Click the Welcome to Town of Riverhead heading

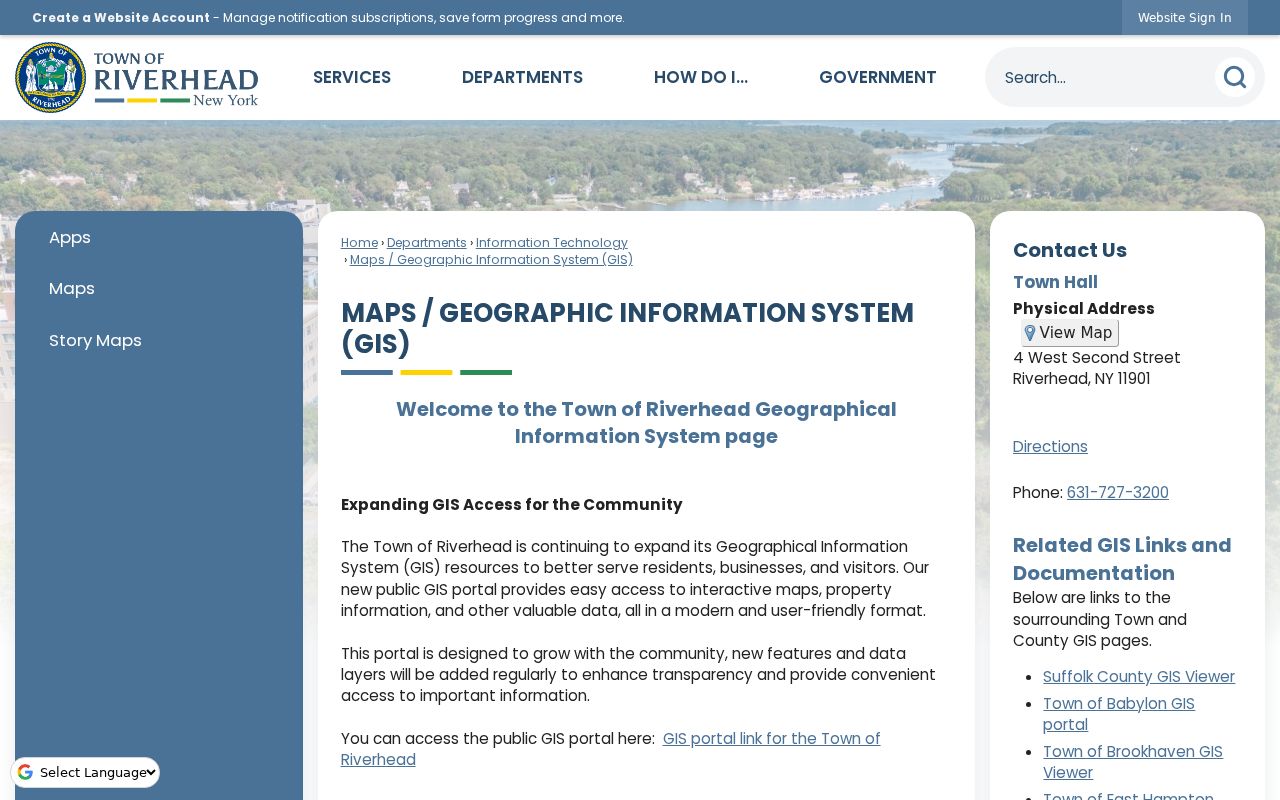[x=646, y=423]
